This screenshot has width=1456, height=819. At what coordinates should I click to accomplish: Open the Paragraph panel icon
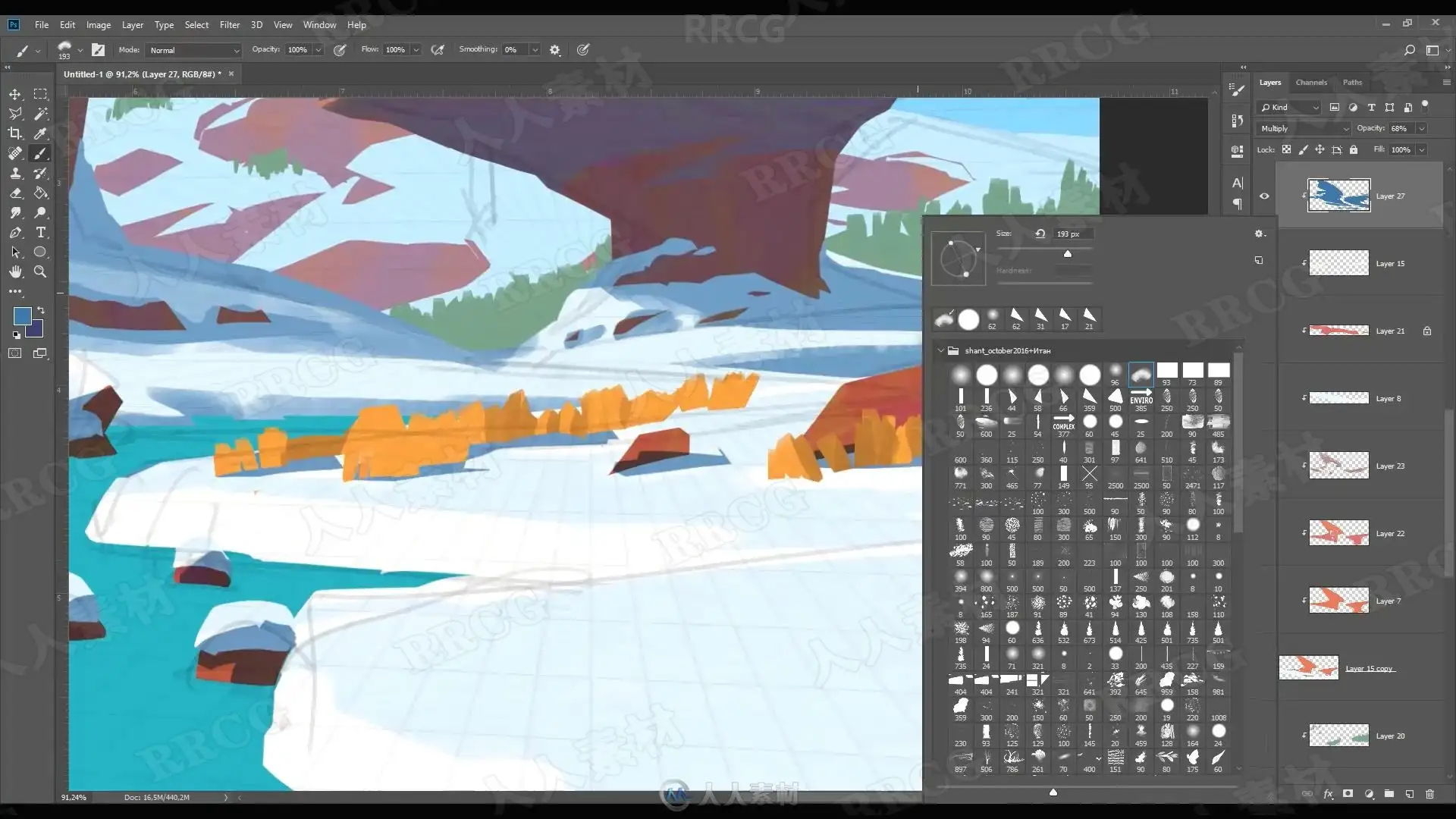[x=1238, y=204]
